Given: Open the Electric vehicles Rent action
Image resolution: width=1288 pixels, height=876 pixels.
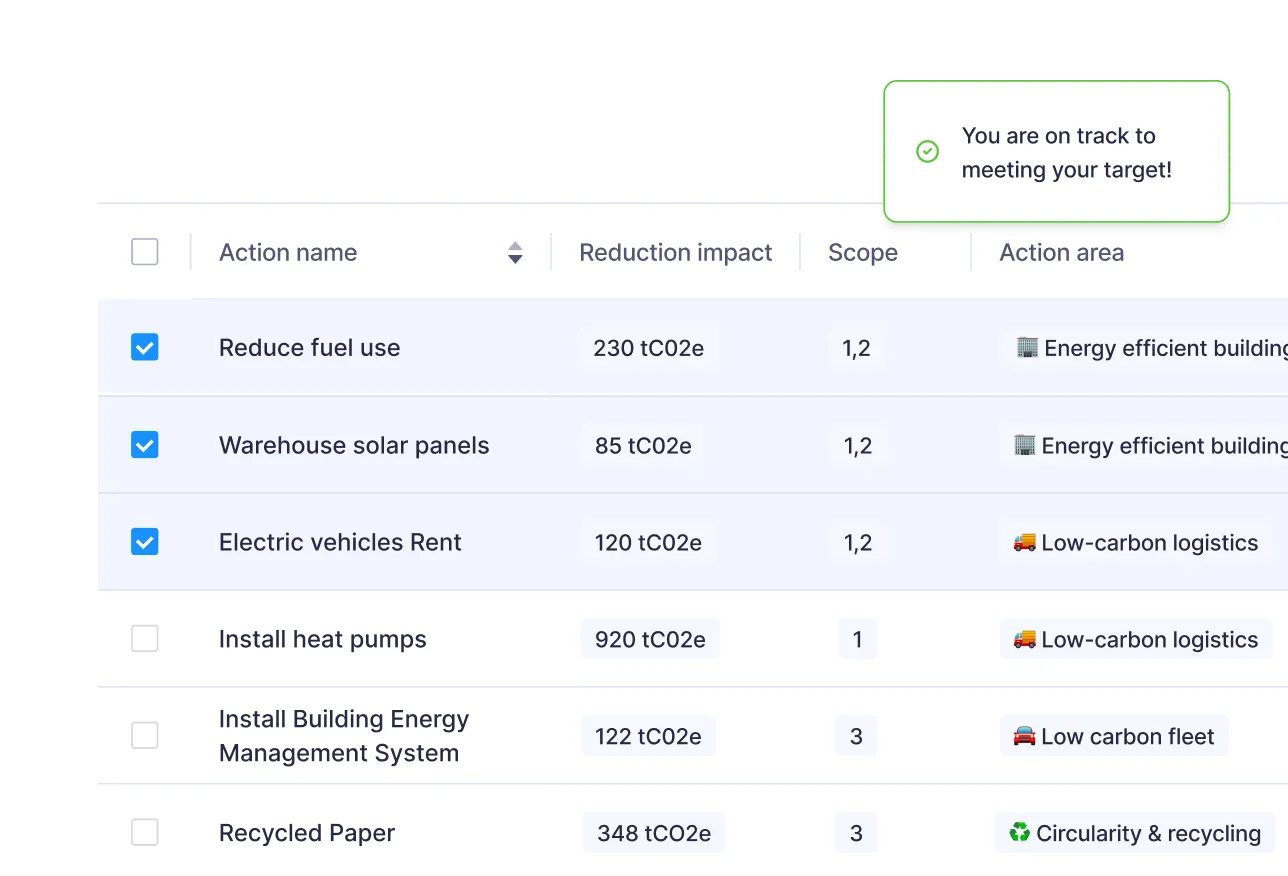Looking at the screenshot, I should (339, 542).
